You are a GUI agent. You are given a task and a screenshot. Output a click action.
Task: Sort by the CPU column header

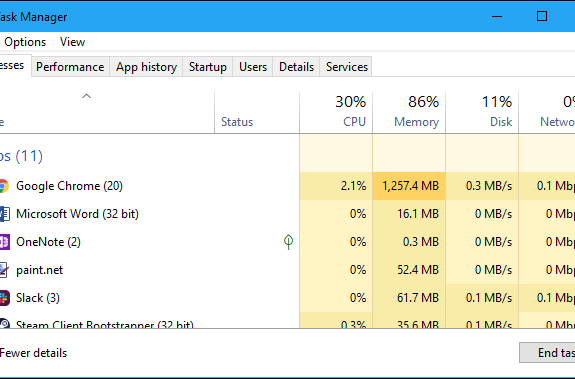336,113
